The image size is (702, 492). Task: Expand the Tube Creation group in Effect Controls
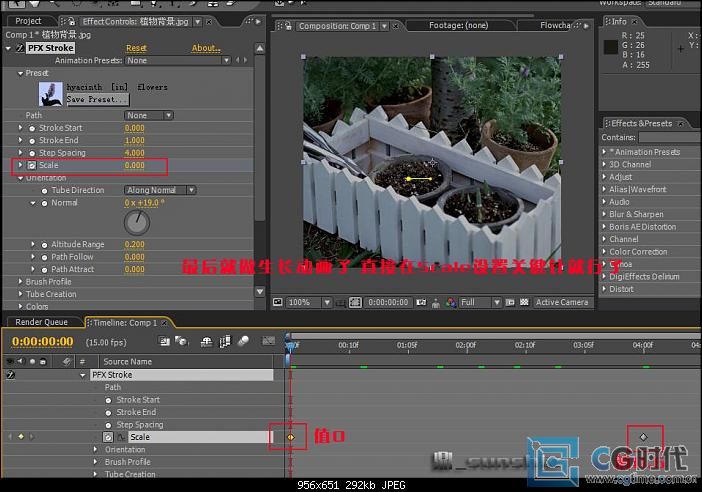click(20, 294)
